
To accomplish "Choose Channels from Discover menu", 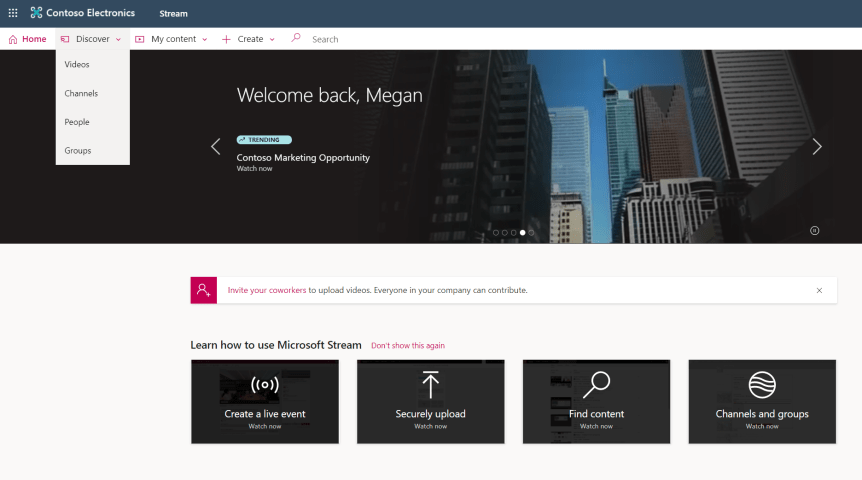I will tap(81, 93).
